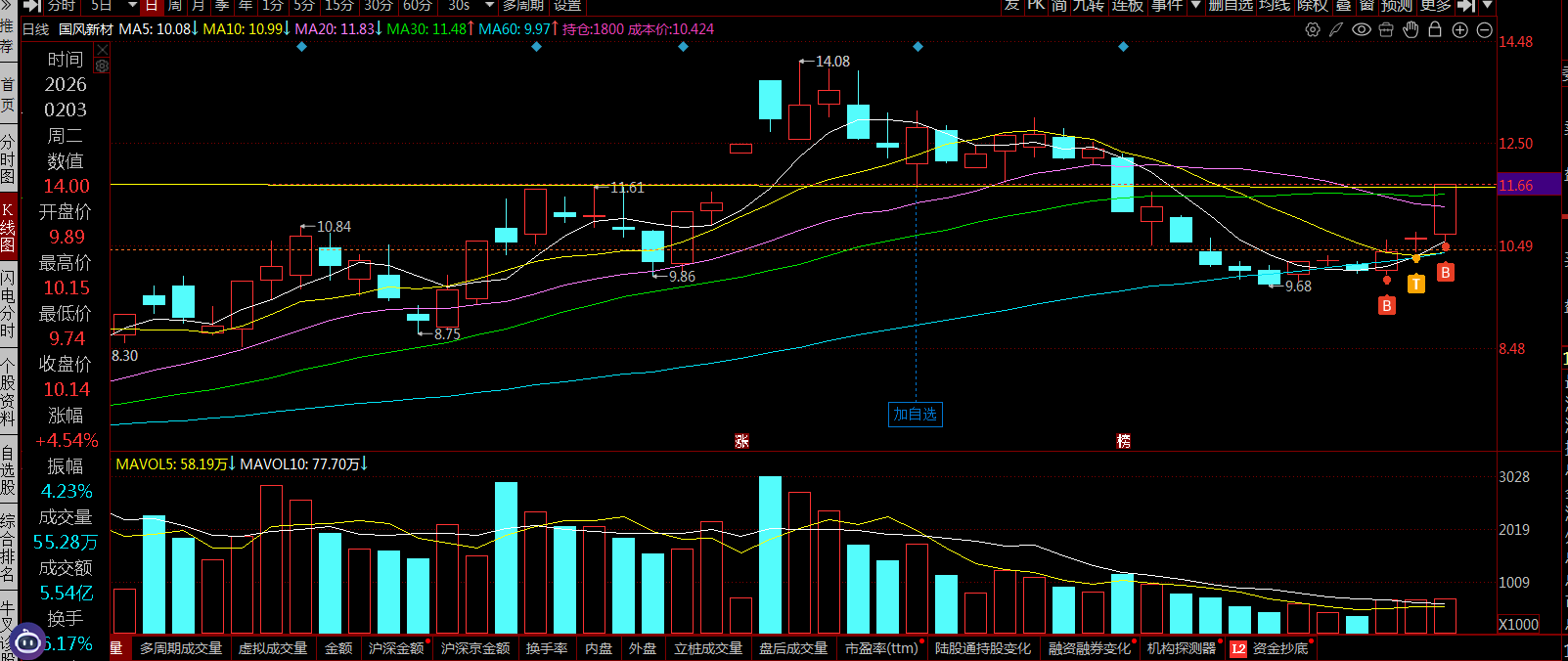Image resolution: width=1568 pixels, height=661 pixels.
Task: Switch to 年 yearly period
Action: (246, 5)
